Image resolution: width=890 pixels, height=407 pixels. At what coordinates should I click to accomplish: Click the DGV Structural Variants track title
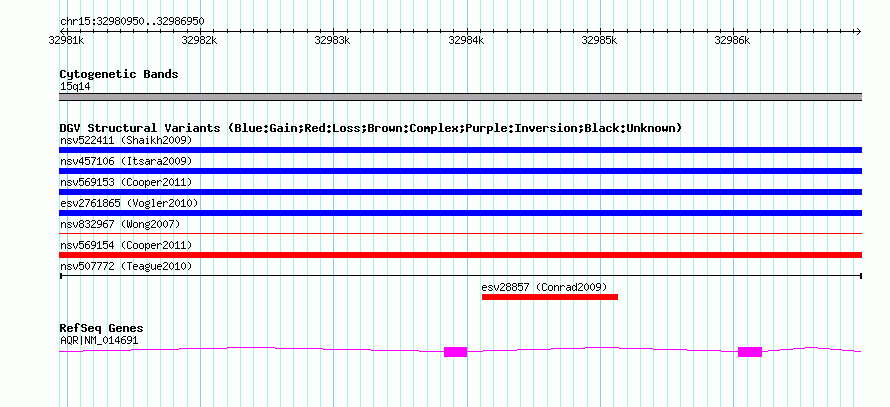pos(370,128)
